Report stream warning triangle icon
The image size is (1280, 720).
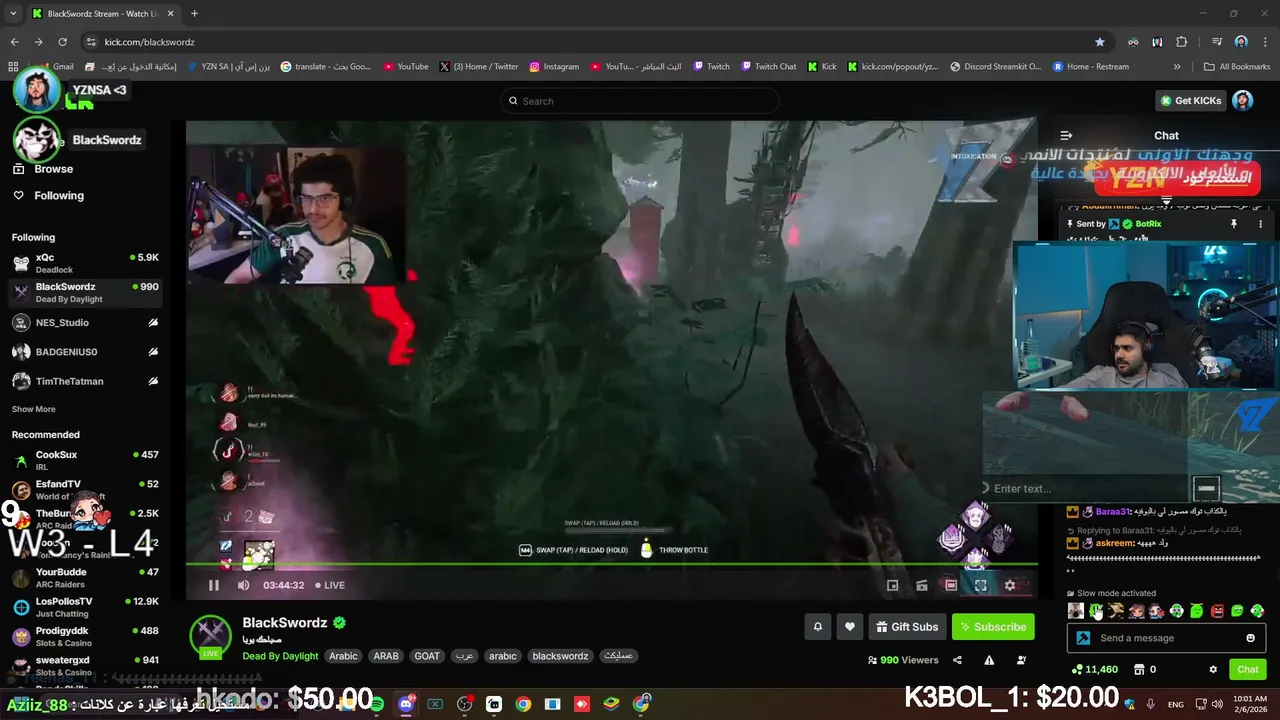[989, 660]
